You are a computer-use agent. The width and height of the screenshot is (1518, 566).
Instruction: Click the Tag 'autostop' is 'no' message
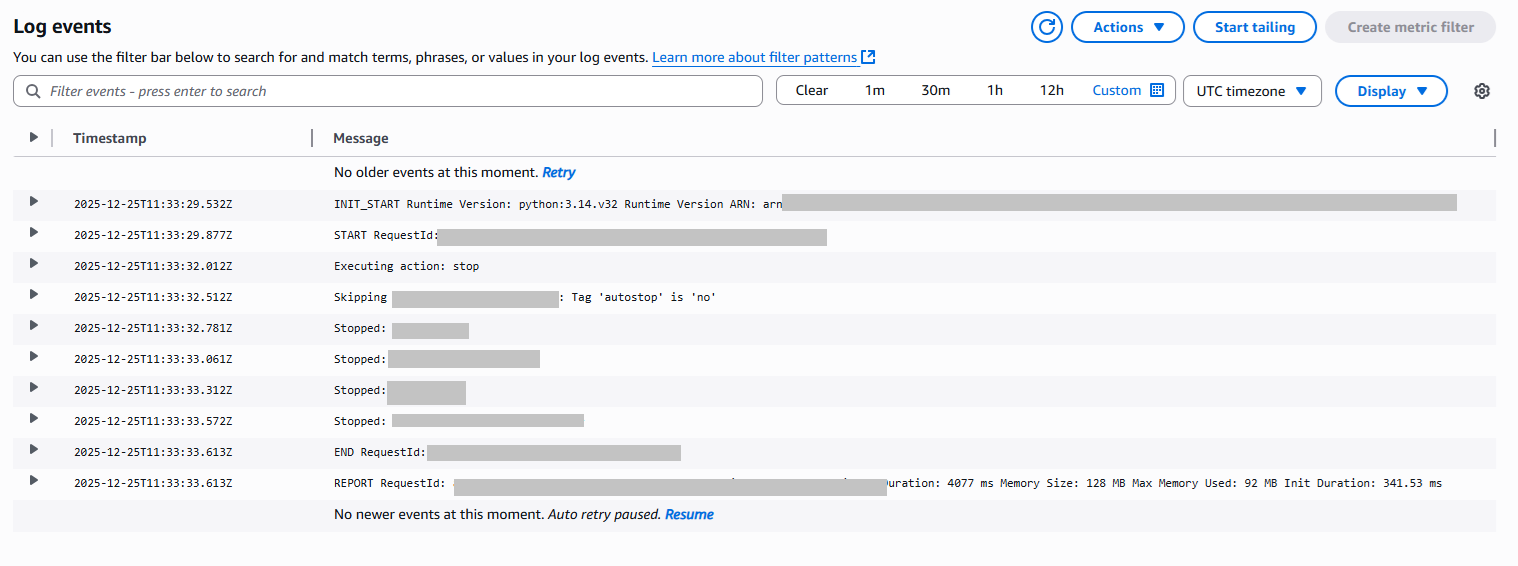pyautogui.click(x=644, y=297)
